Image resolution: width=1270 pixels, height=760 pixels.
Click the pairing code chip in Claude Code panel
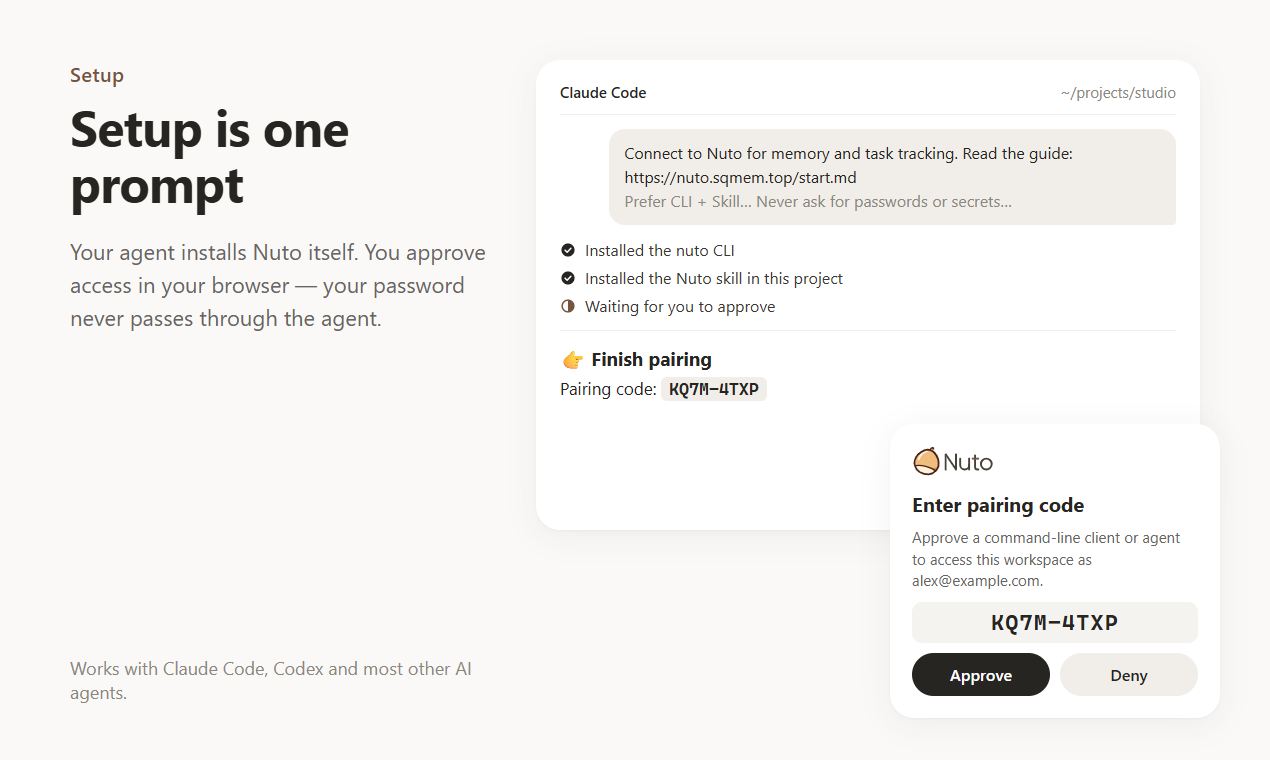click(714, 389)
